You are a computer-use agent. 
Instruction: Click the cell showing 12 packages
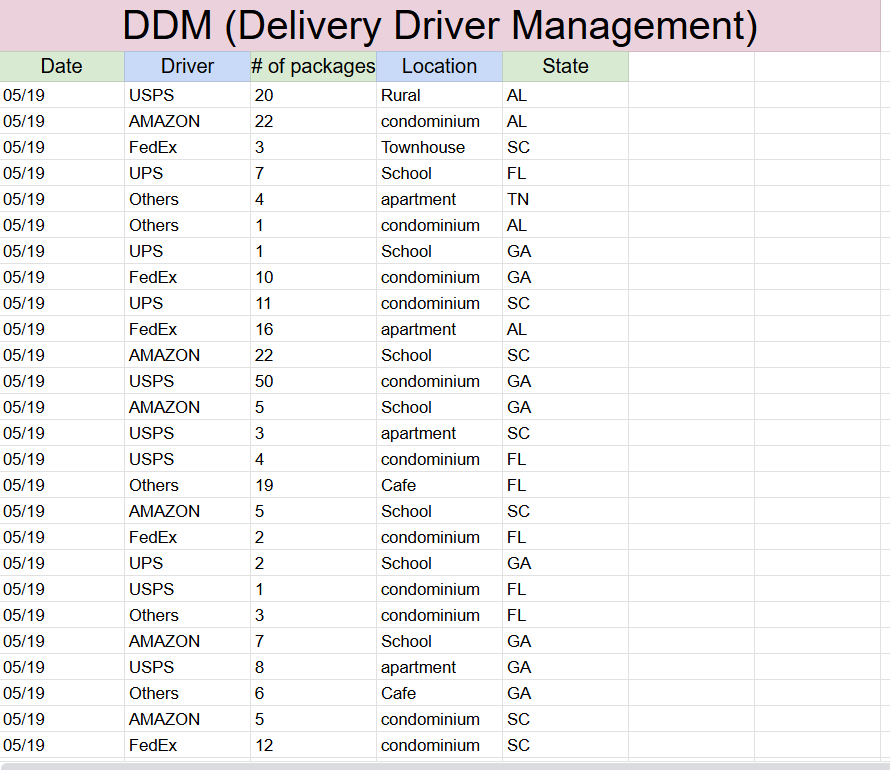(313, 745)
